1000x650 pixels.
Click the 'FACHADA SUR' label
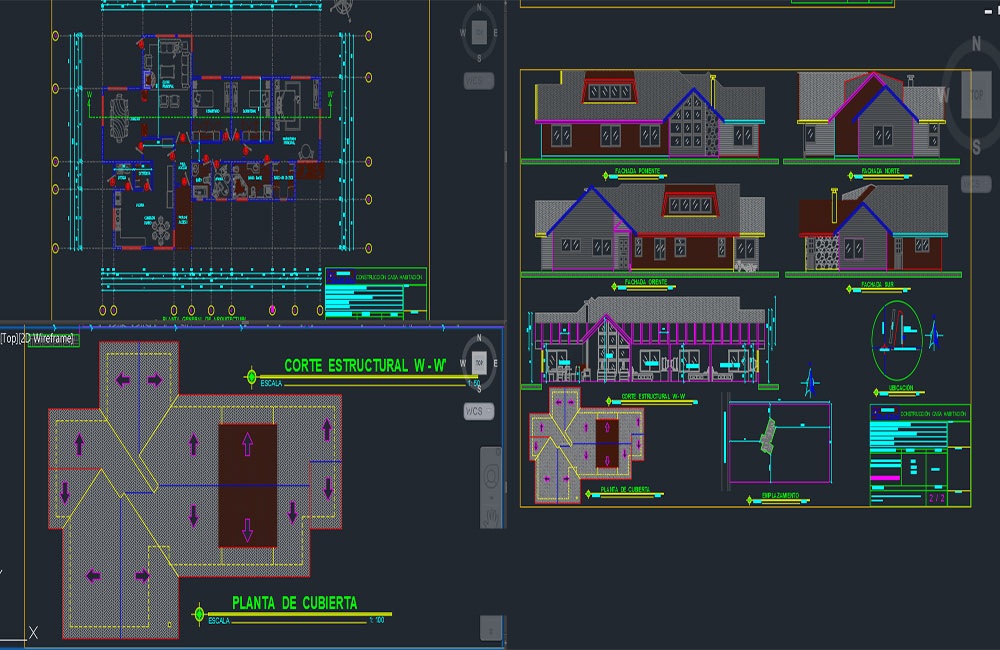point(877,284)
